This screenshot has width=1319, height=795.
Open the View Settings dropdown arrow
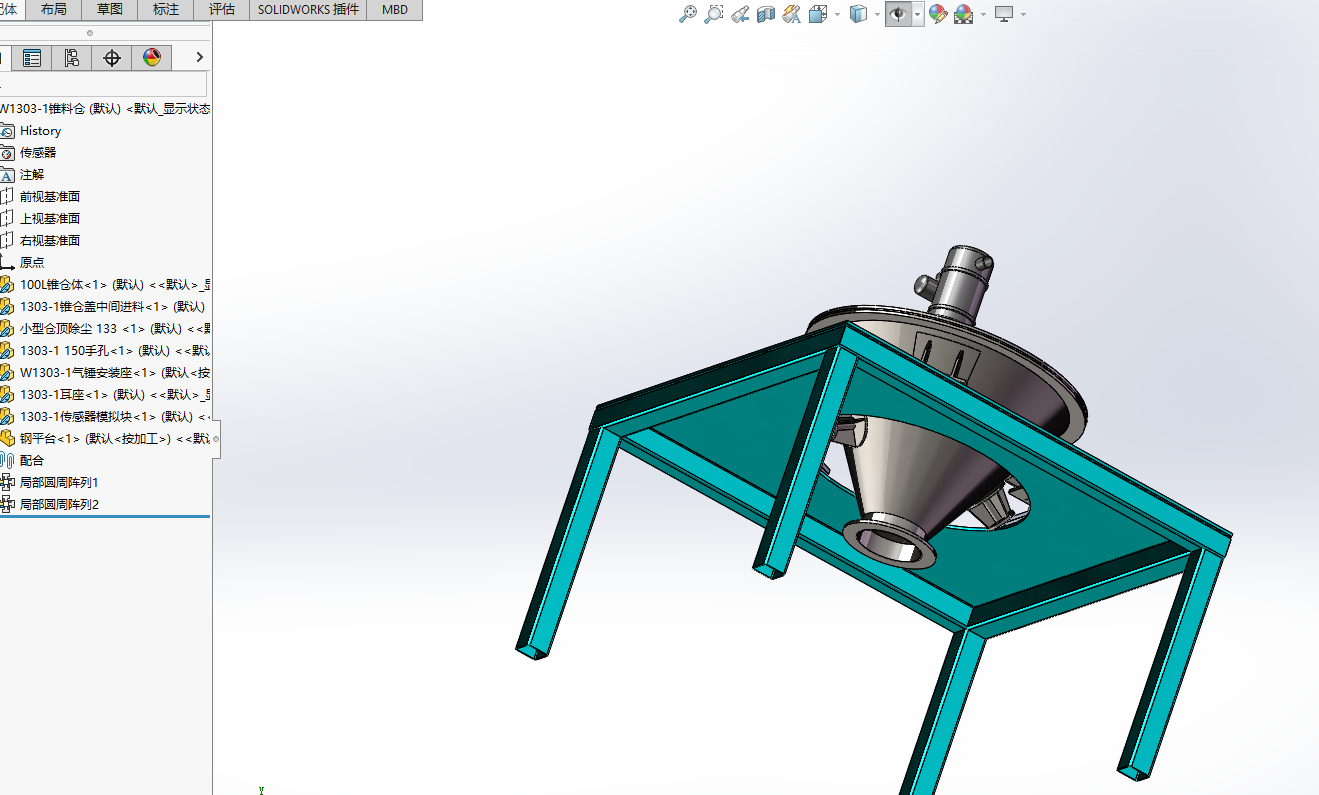click(x=1023, y=14)
